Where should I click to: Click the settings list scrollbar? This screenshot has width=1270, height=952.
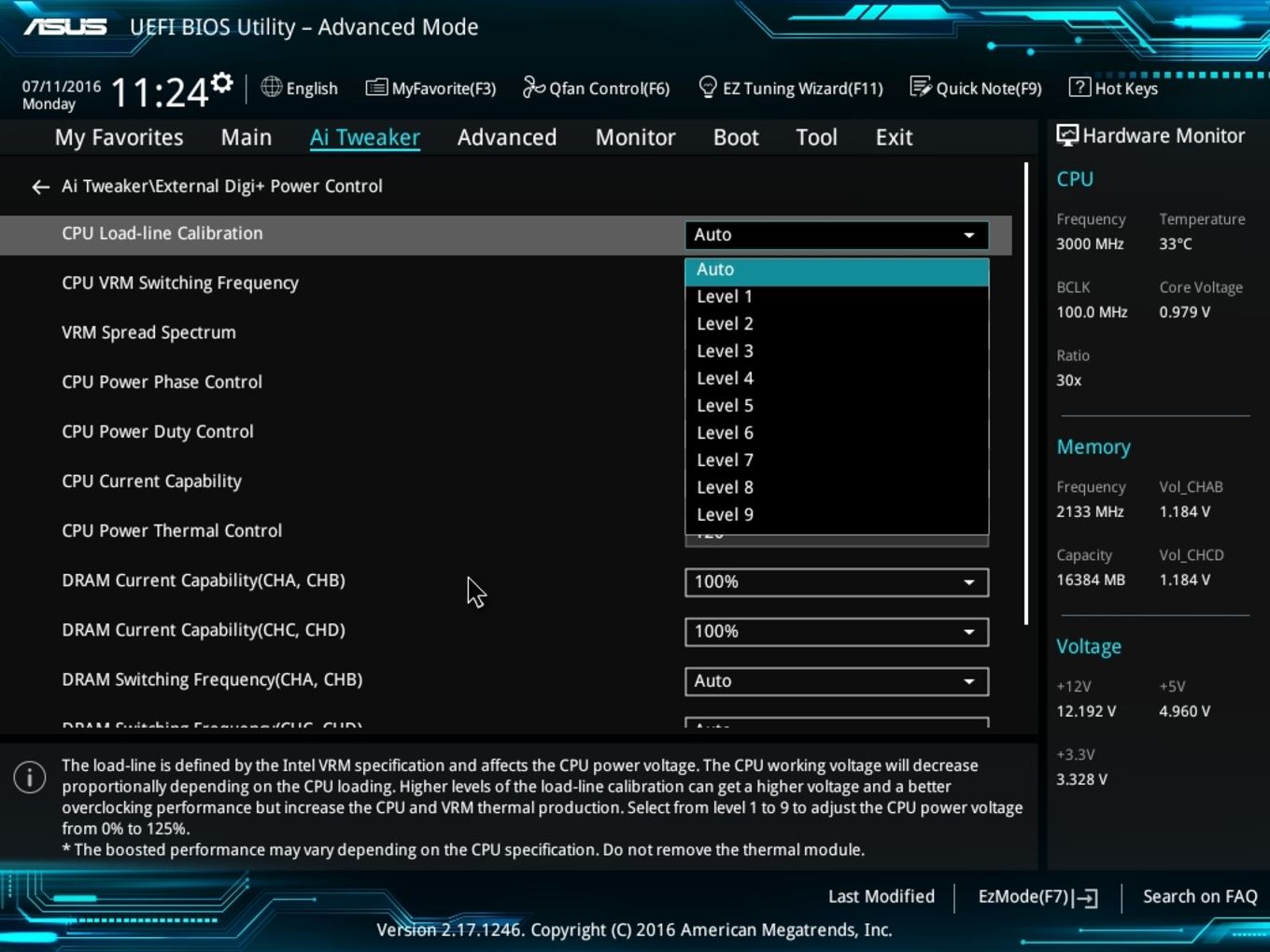[x=1026, y=394]
